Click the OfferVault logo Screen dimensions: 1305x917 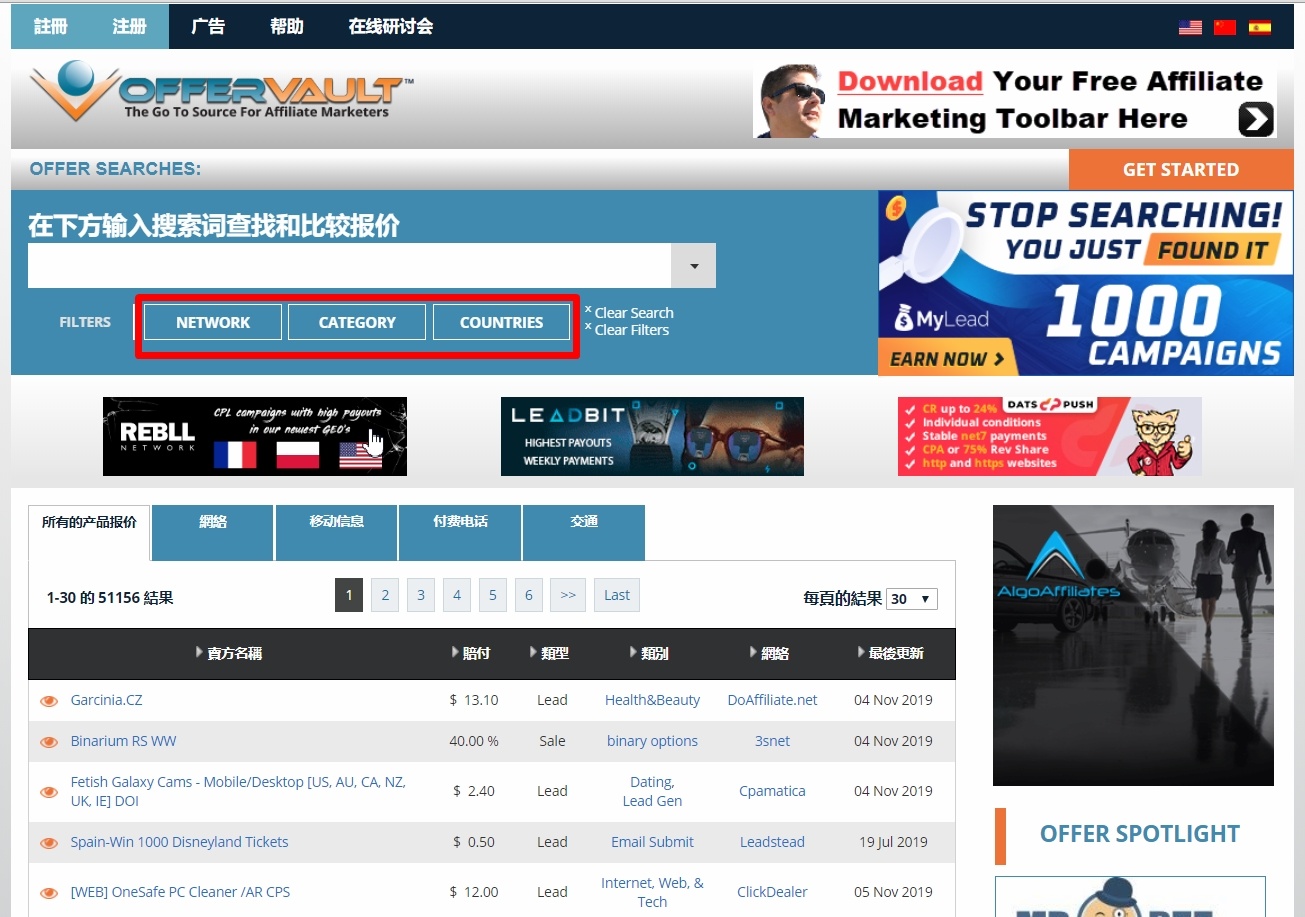(x=220, y=92)
